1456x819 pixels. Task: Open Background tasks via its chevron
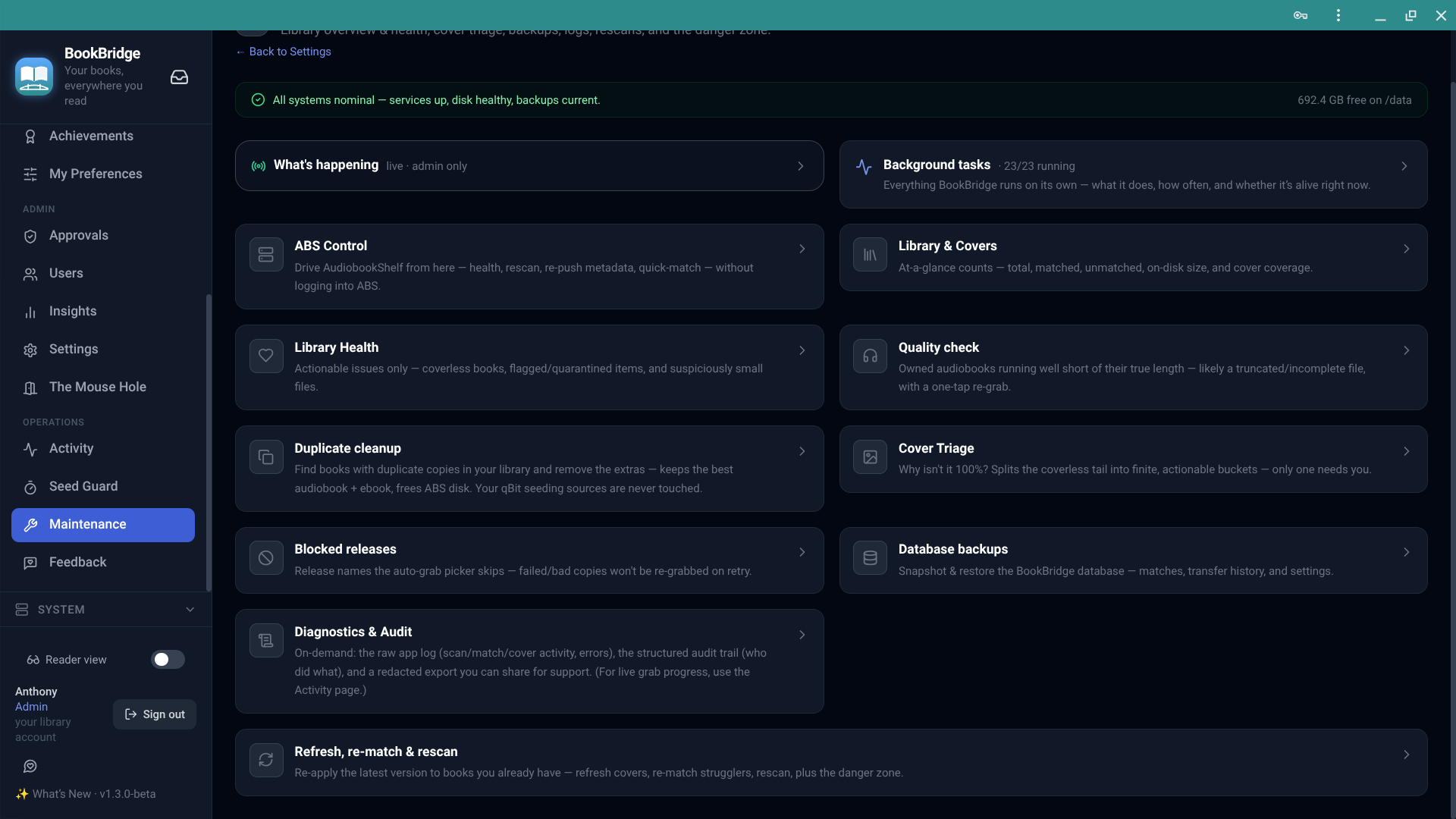coord(1404,166)
